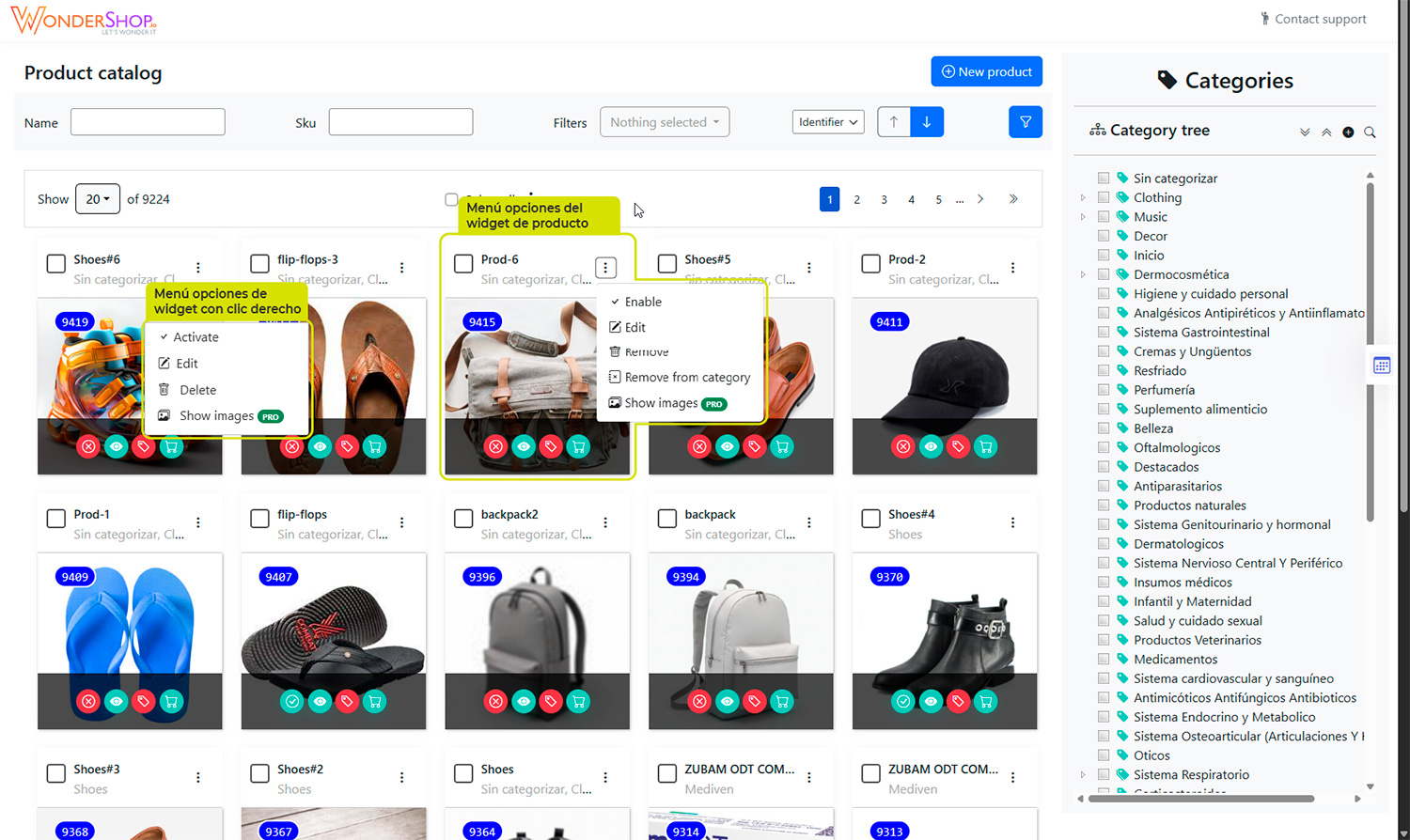Check the Shoes#6 product checkbox
Viewport: 1410px width, 840px height.
56,264
